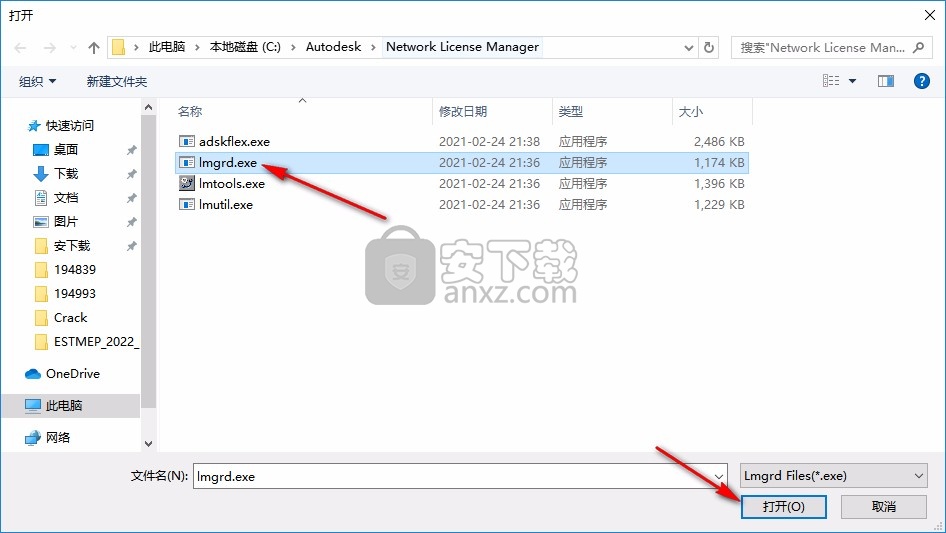The width and height of the screenshot is (946, 533).
Task: Select lmgrd.exe file
Action: 462,162
